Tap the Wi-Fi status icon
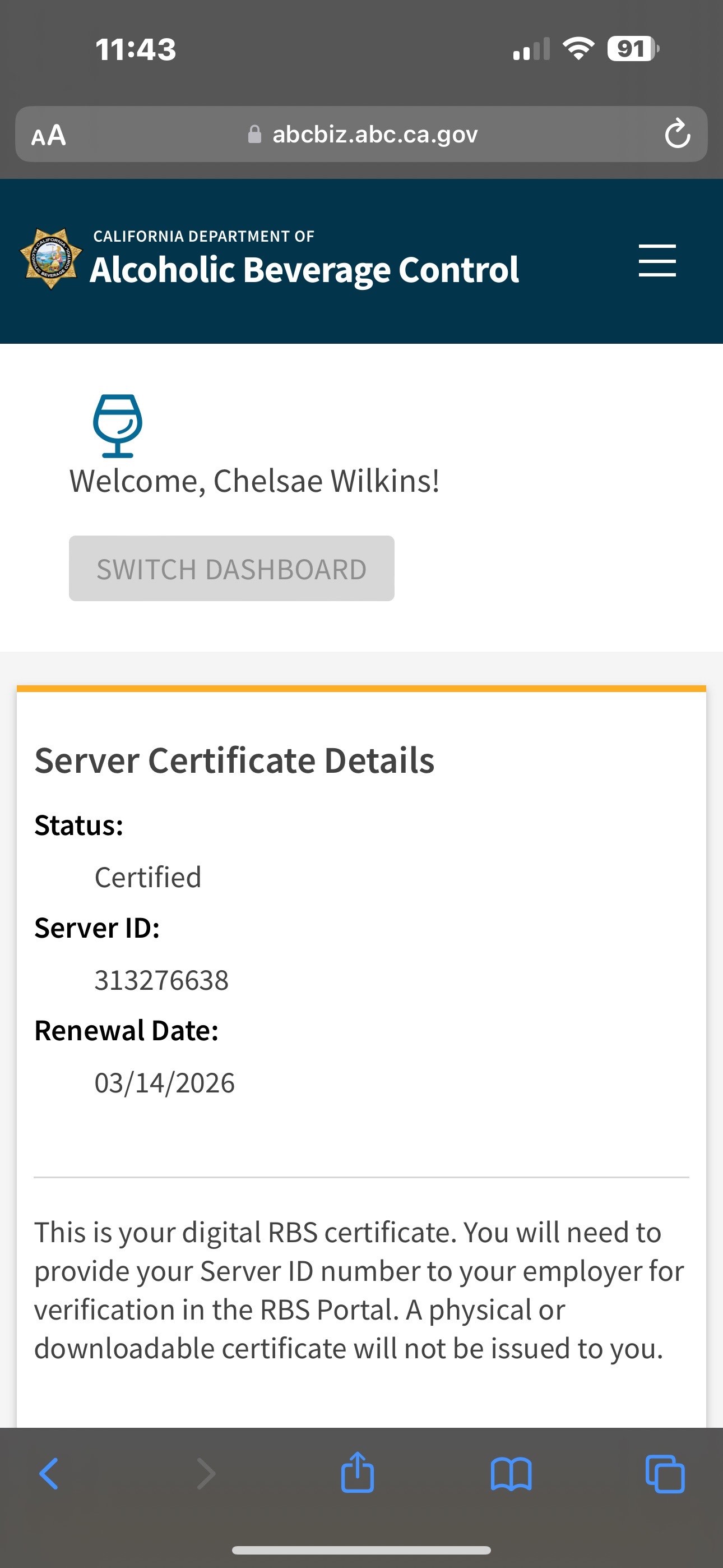The width and height of the screenshot is (723, 1568). (x=578, y=49)
